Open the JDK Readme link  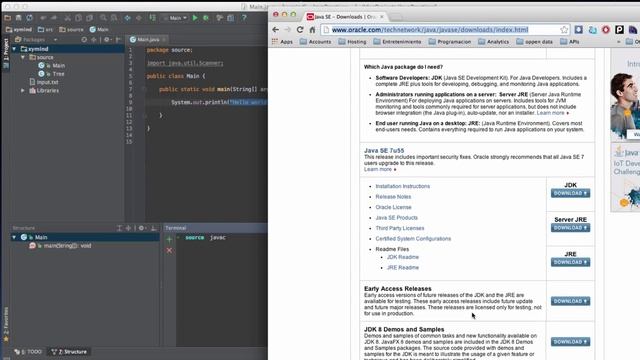coord(402,257)
